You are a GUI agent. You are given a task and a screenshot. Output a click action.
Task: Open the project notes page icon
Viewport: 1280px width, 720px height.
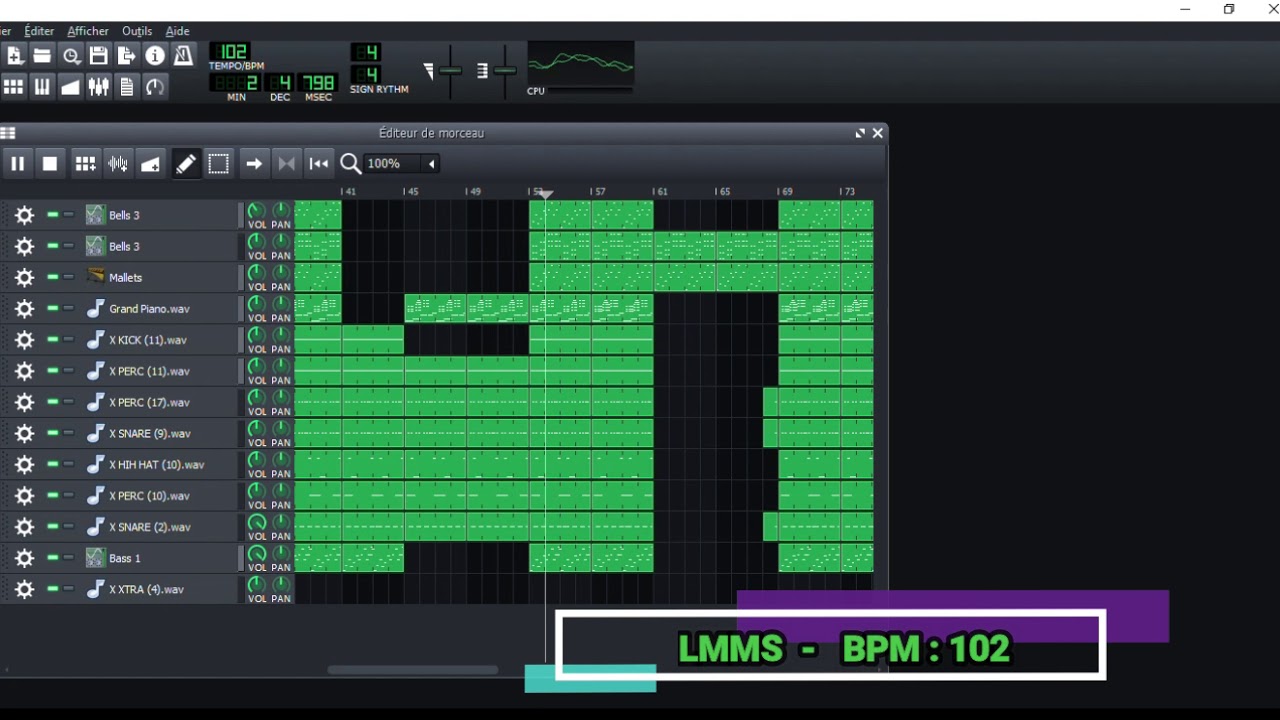126,87
